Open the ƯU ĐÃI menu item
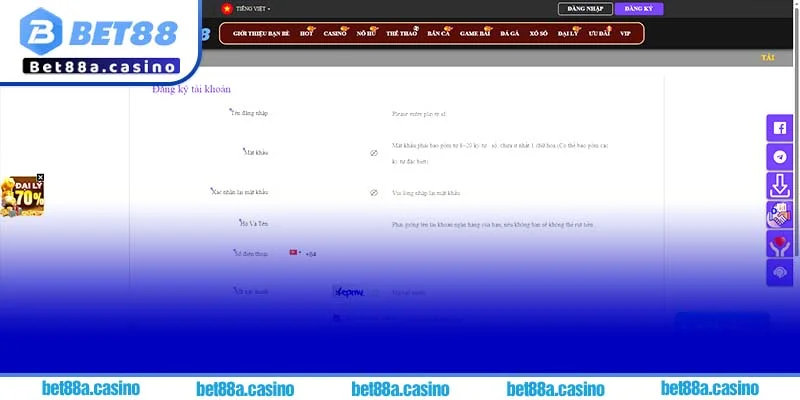This screenshot has width=800, height=400. [x=599, y=34]
